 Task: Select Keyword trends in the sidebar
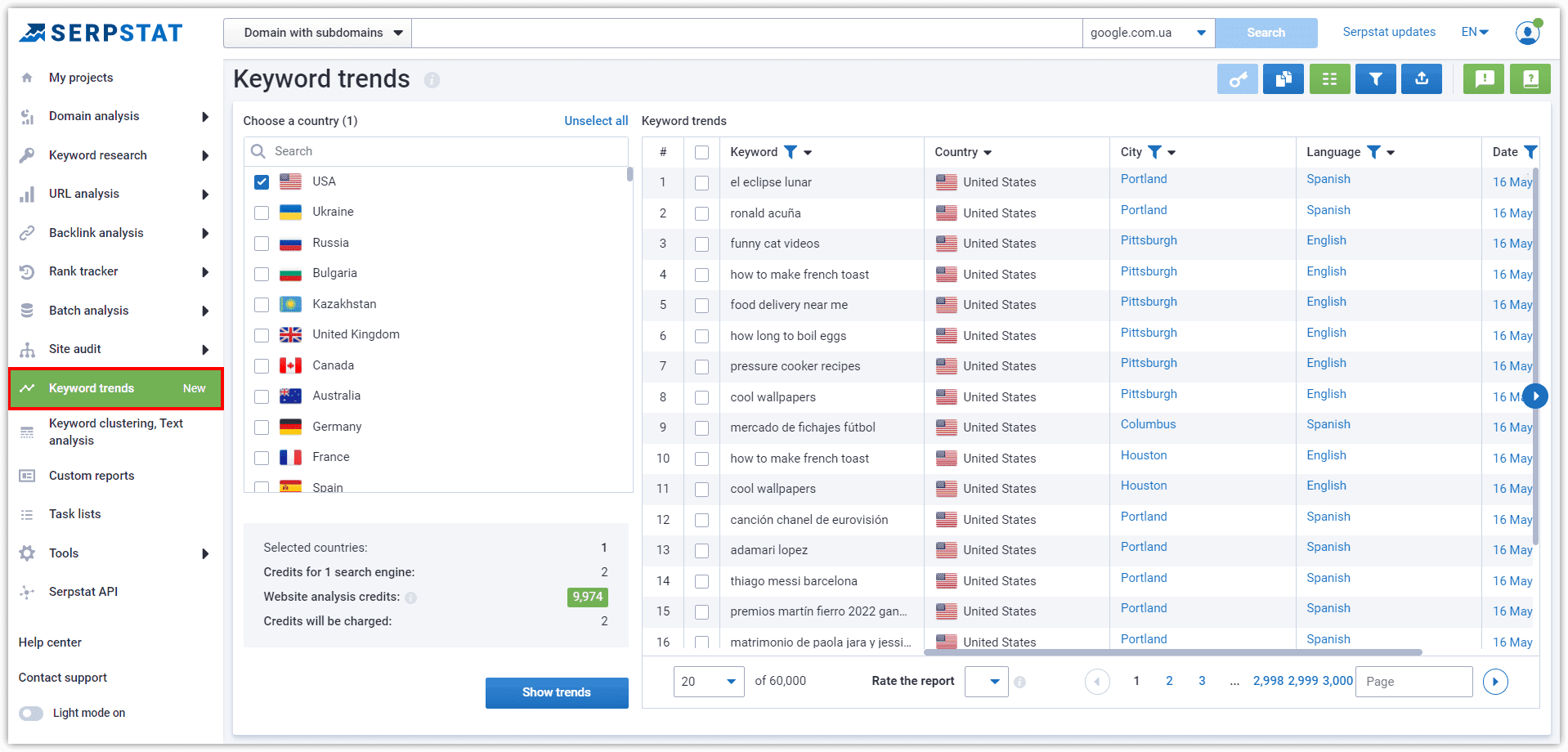[x=115, y=388]
